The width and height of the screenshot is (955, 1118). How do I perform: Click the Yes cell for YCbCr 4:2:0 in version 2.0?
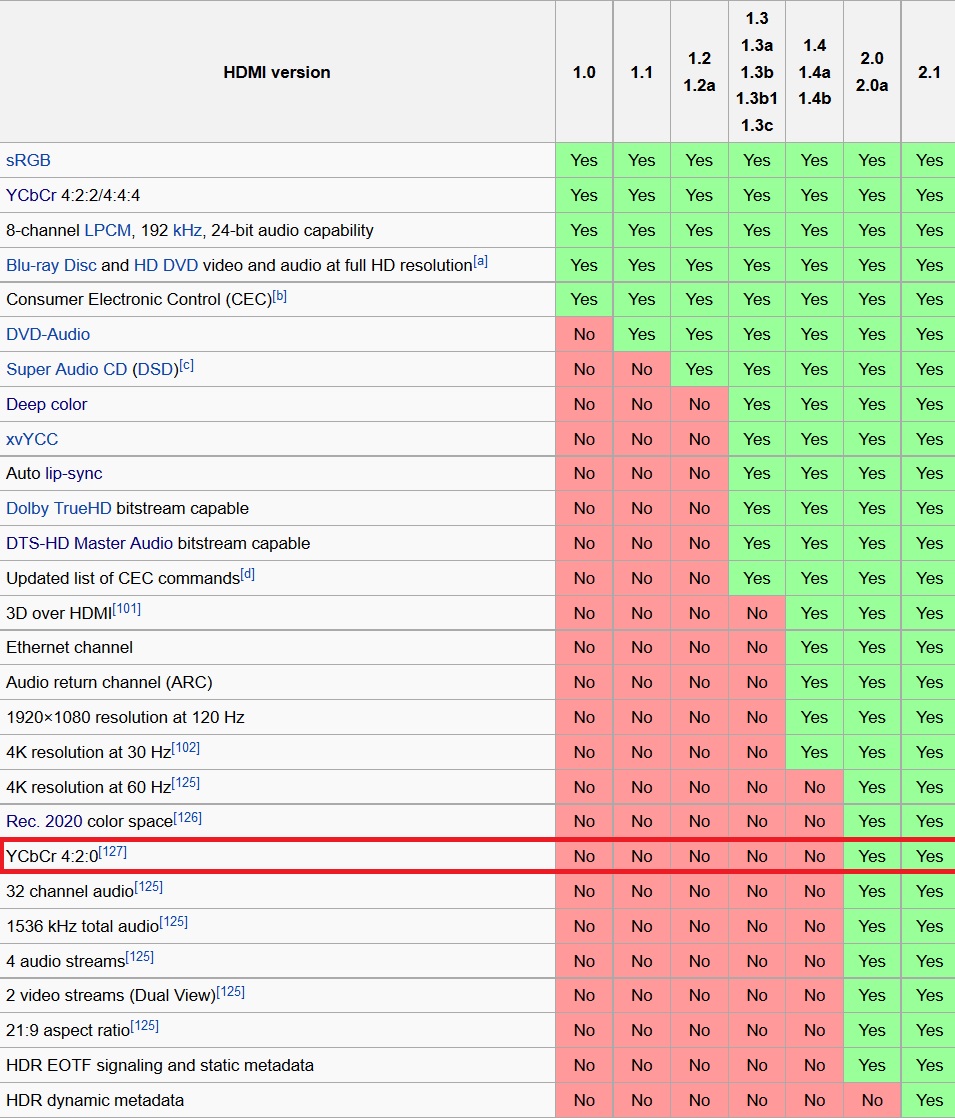point(872,856)
